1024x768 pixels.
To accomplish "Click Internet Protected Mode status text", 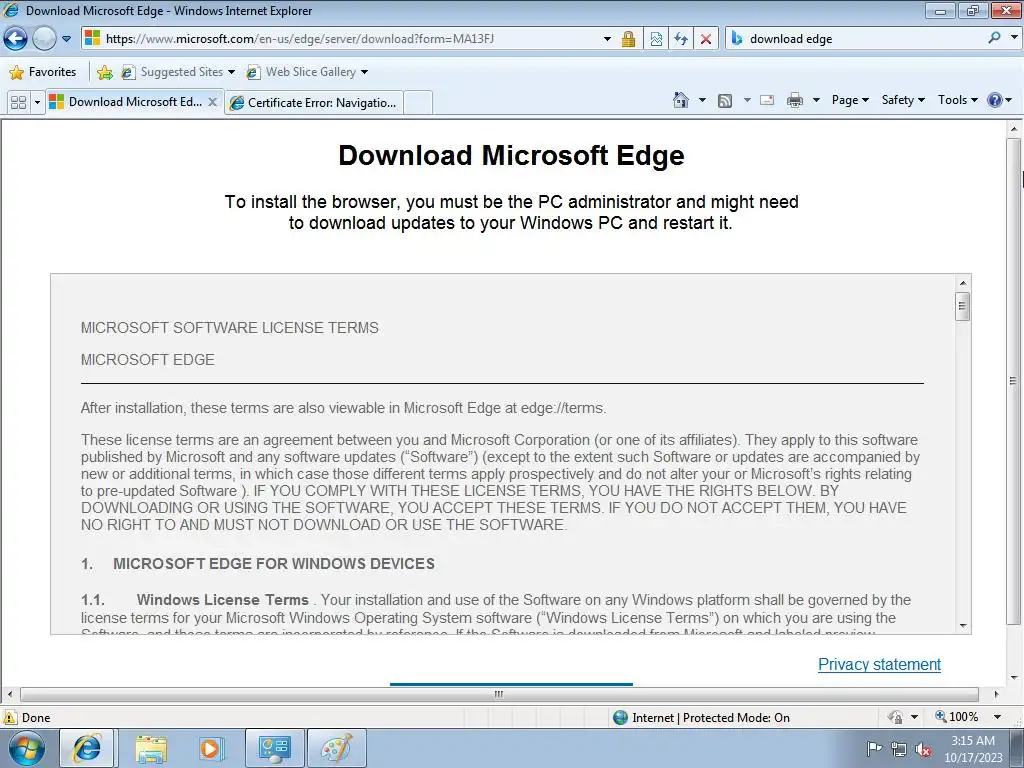I will [711, 718].
